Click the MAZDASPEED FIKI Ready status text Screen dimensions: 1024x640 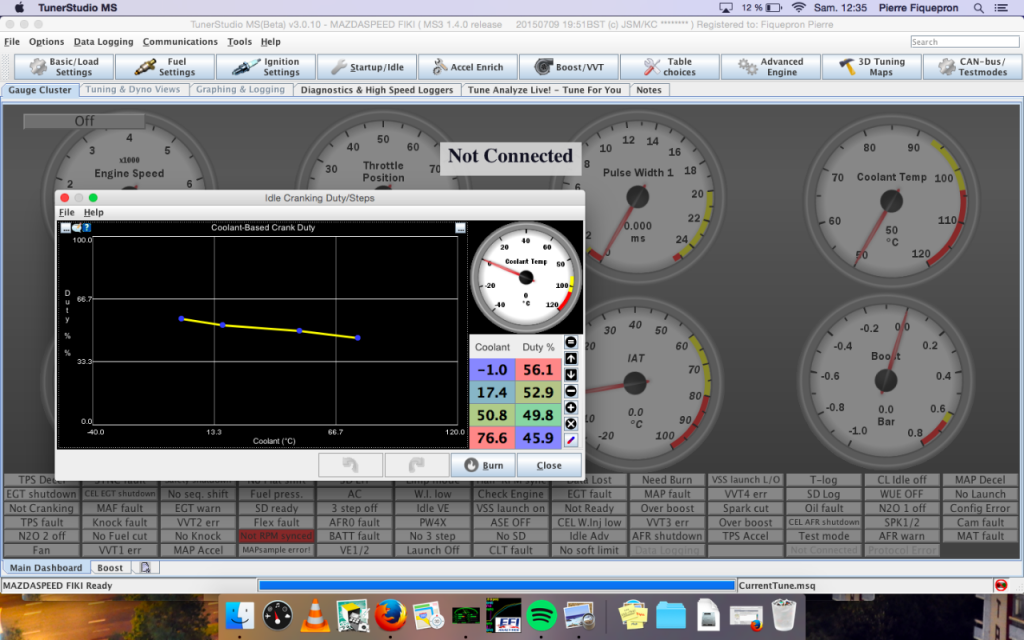(57, 586)
